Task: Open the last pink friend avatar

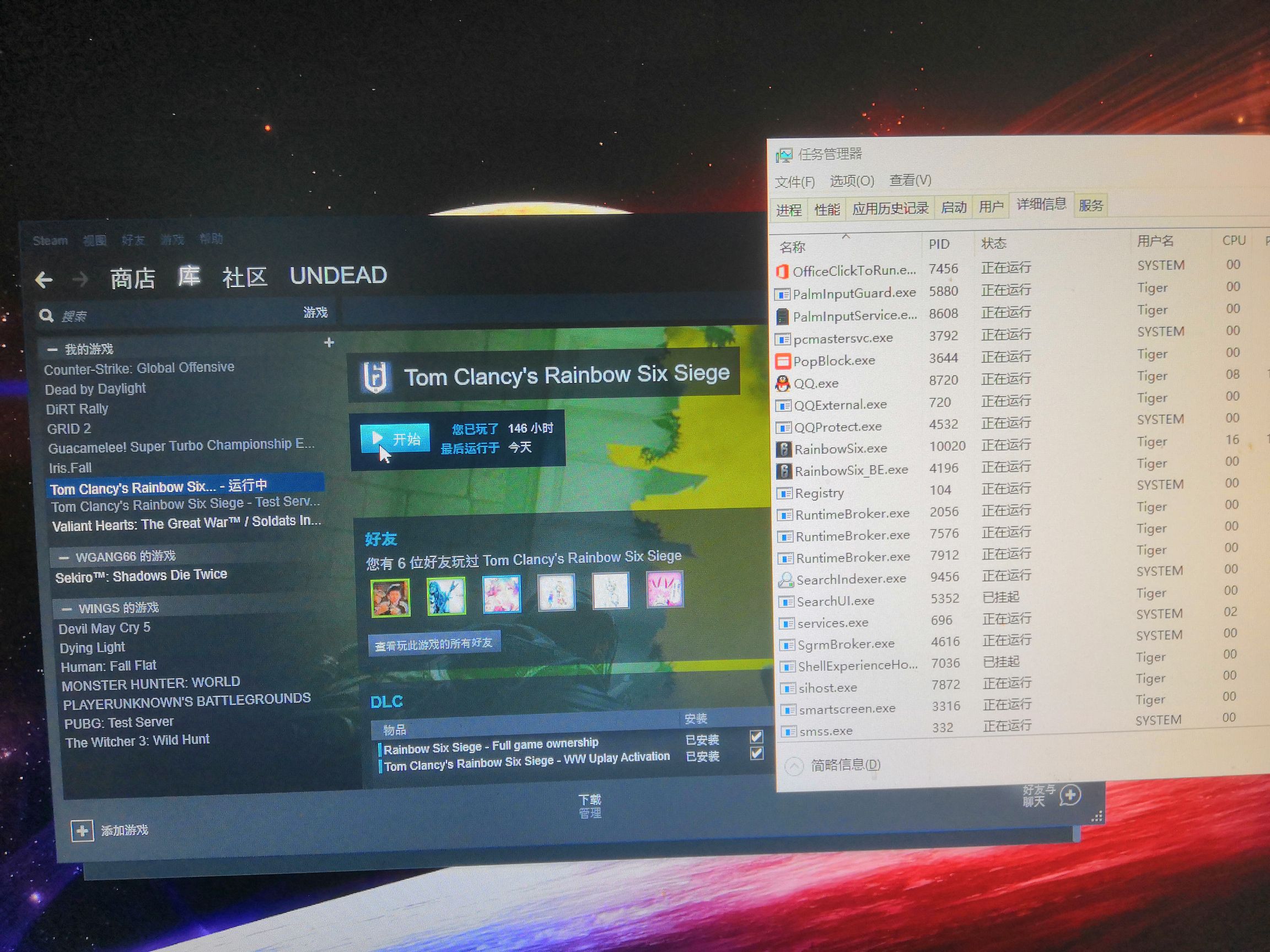Action: point(664,589)
